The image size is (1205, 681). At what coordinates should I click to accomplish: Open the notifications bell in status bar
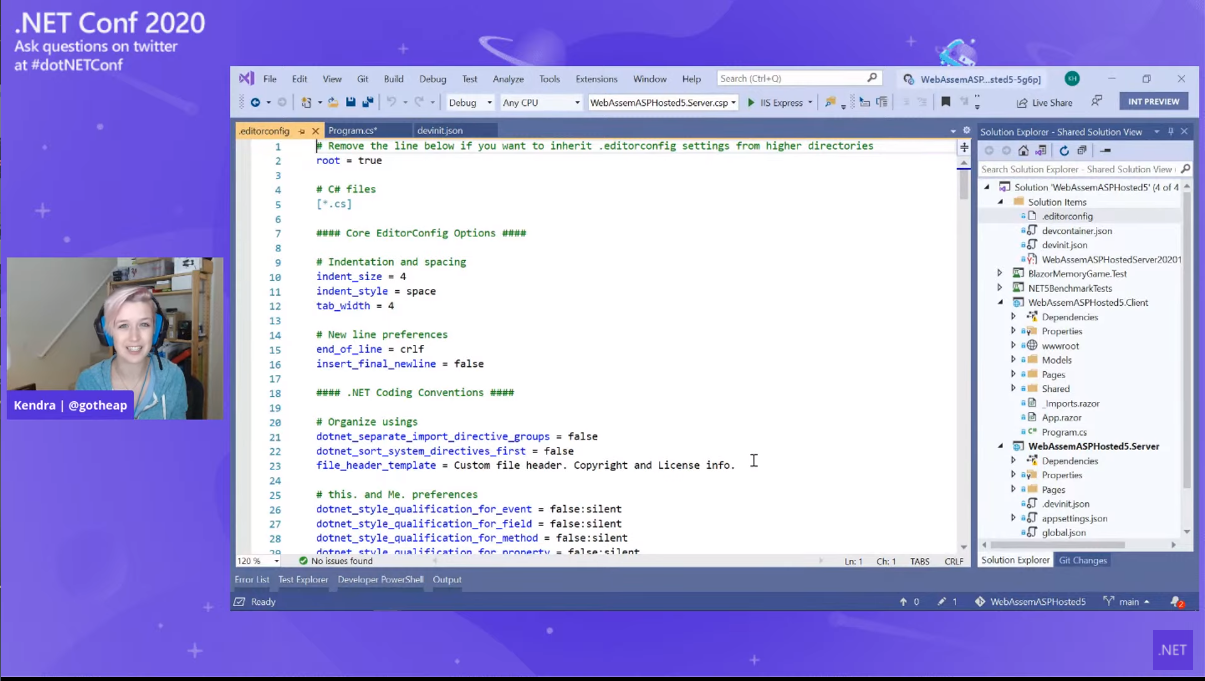1177,602
